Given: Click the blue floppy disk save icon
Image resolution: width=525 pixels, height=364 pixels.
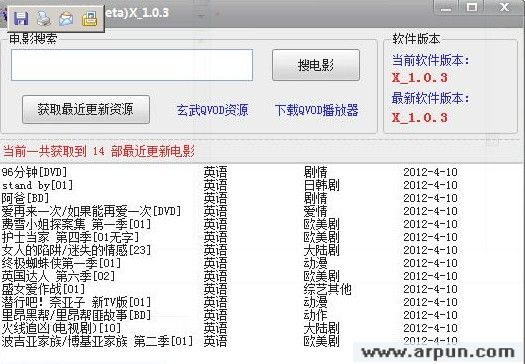Looking at the screenshot, I should [x=21, y=18].
